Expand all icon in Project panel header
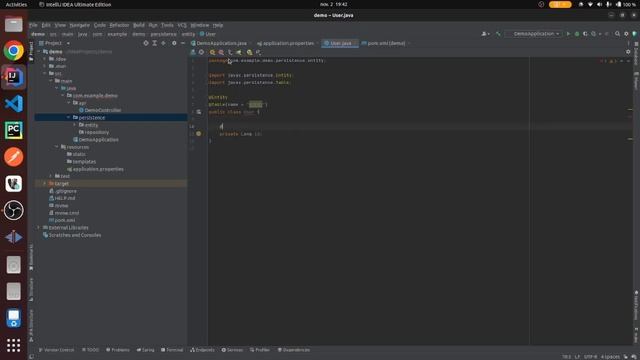 tap(155, 43)
